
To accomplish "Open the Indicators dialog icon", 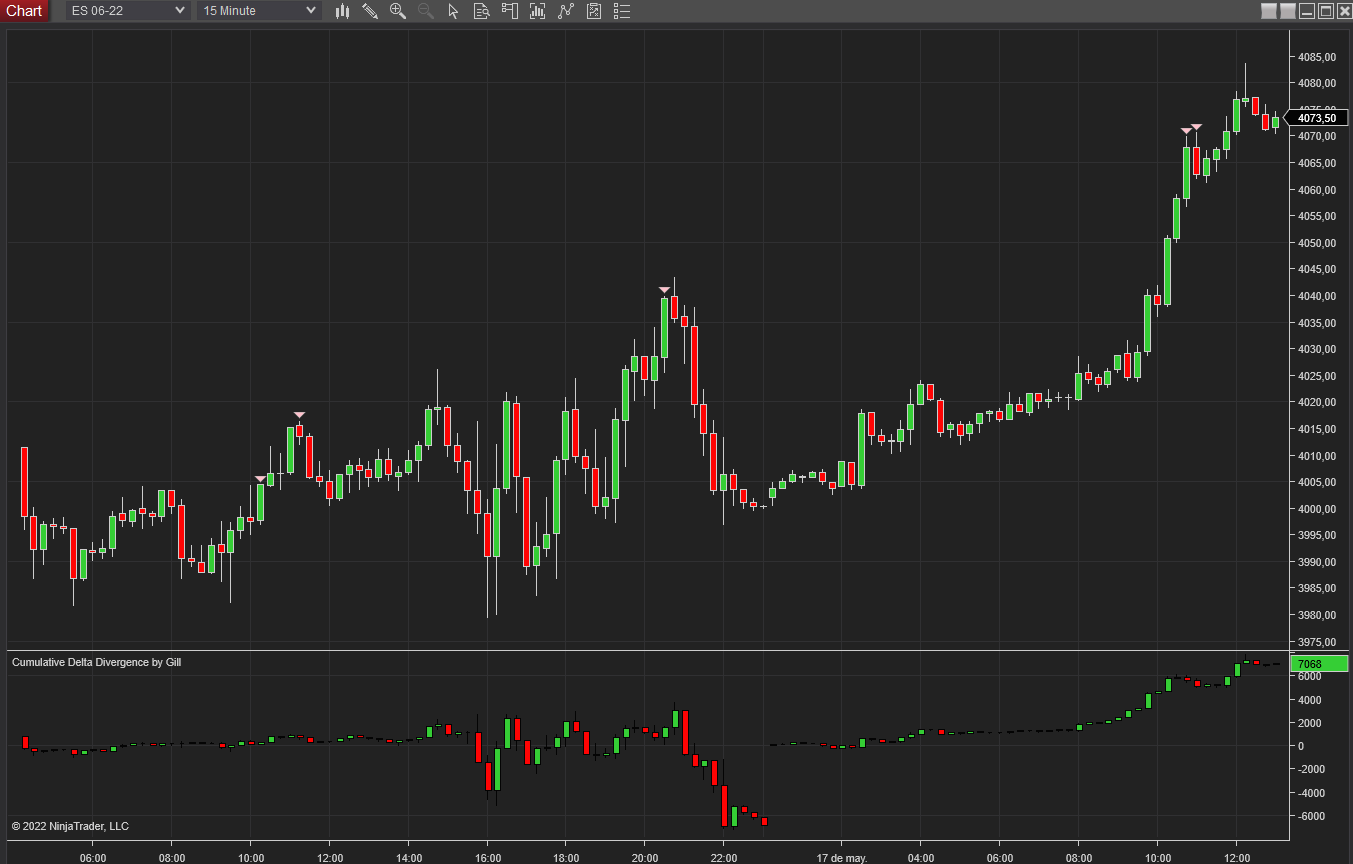I will 537,11.
